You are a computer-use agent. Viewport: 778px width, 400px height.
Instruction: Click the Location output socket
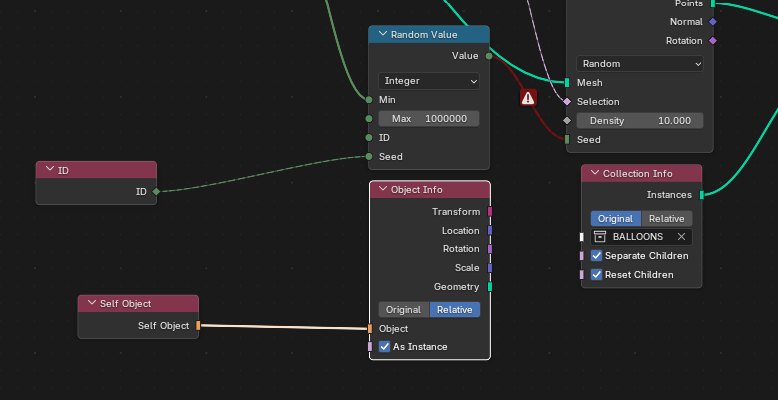[490, 230]
